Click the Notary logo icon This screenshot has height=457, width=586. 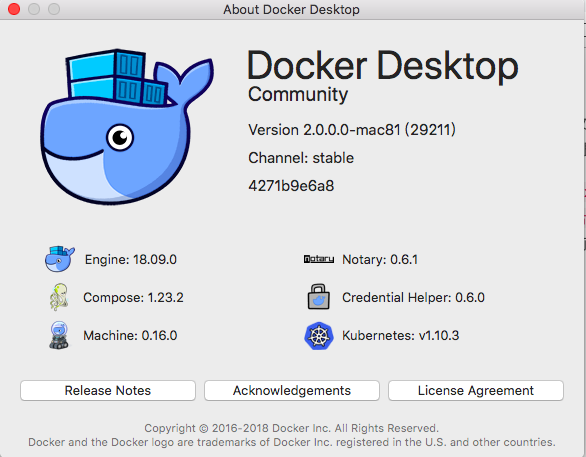click(x=318, y=259)
